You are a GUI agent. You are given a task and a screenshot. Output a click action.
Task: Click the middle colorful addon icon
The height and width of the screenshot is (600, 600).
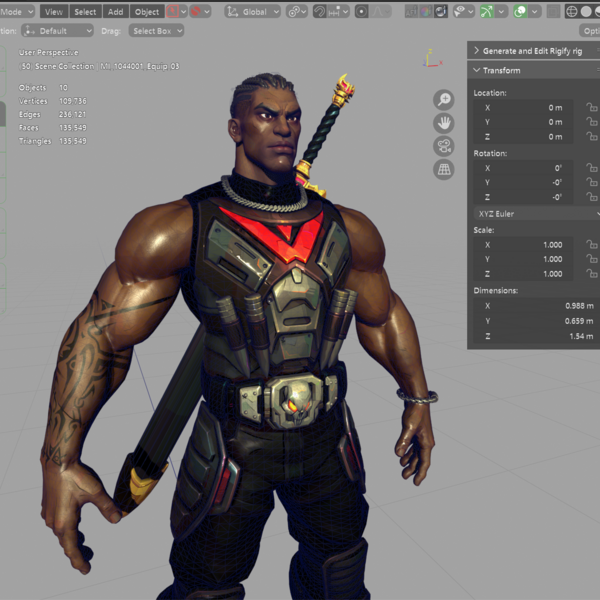(x=426, y=12)
